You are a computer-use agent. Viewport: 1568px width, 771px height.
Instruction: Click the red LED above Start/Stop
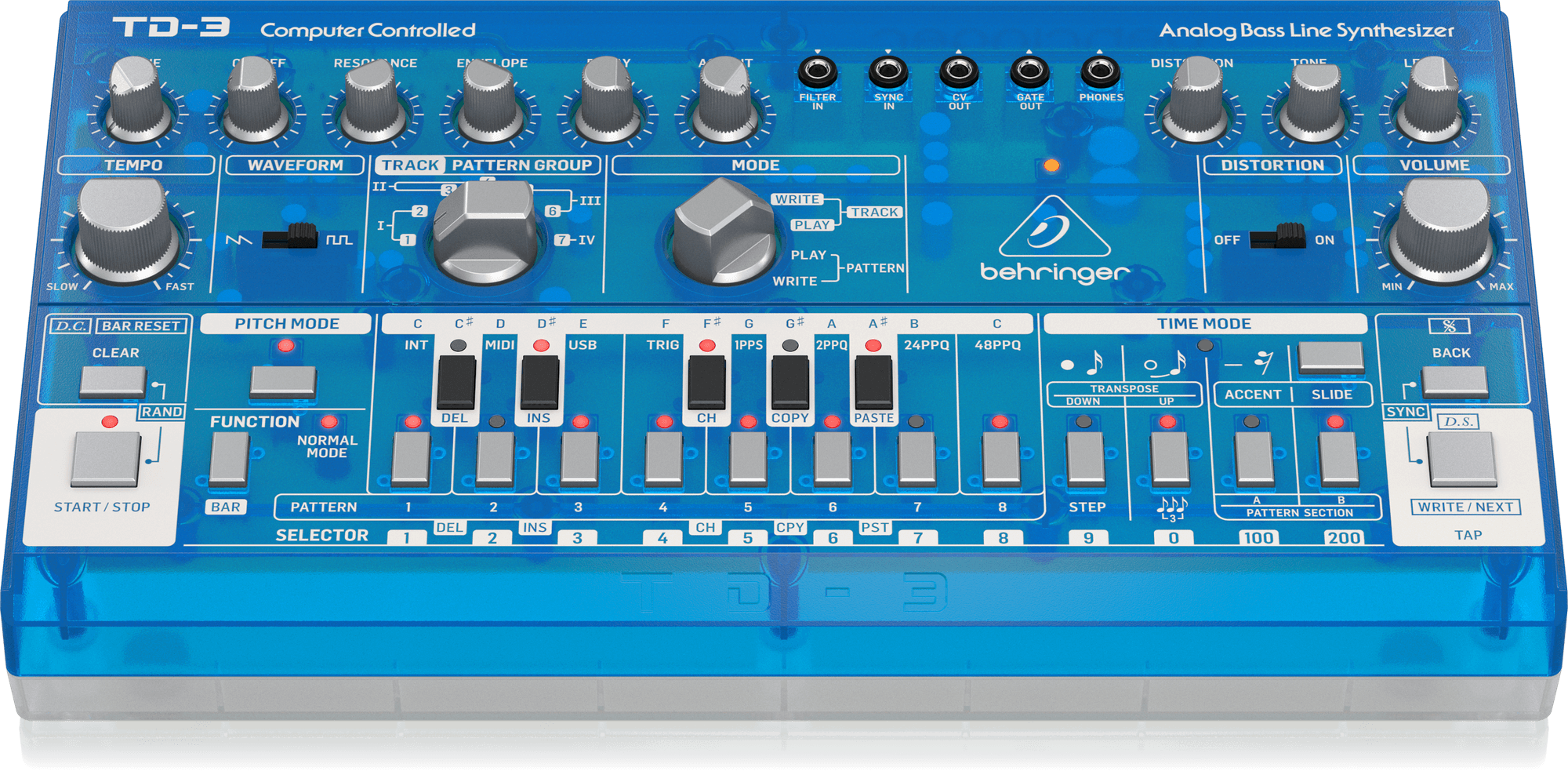pos(110,421)
